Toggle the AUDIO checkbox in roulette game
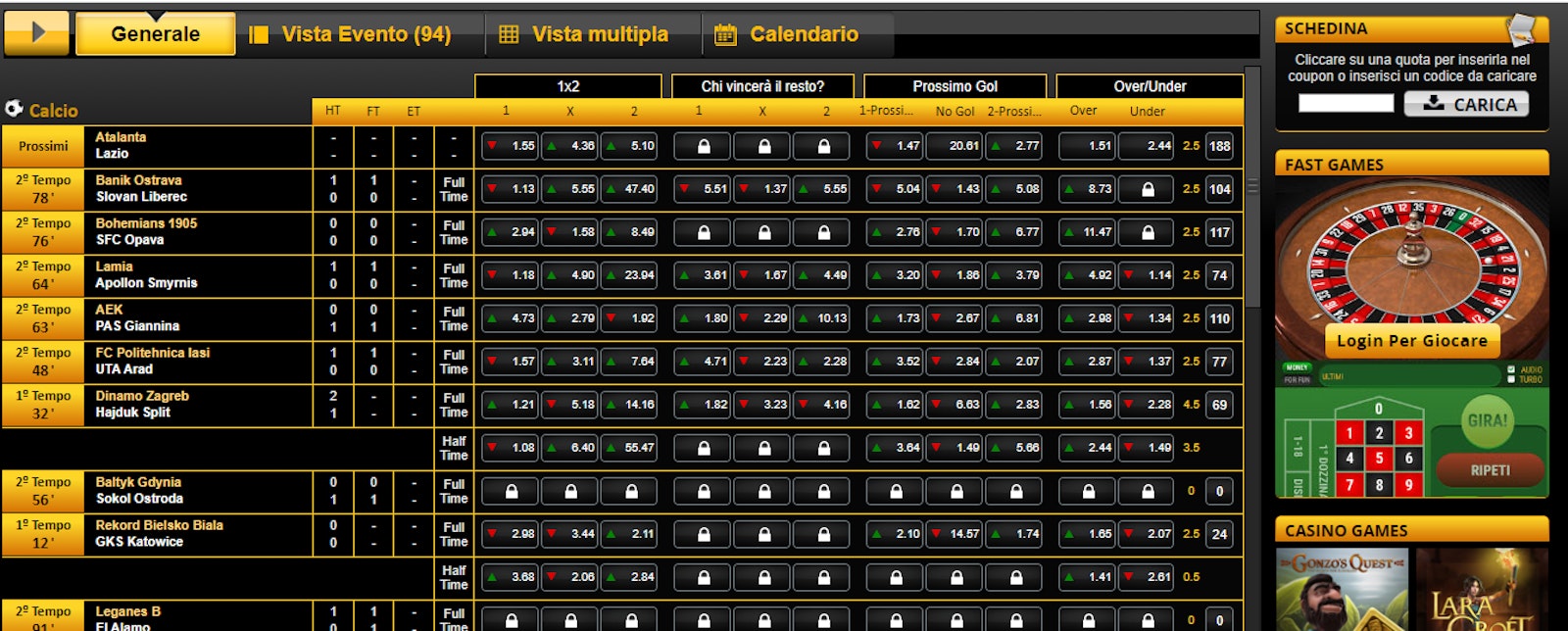 pyautogui.click(x=1510, y=369)
